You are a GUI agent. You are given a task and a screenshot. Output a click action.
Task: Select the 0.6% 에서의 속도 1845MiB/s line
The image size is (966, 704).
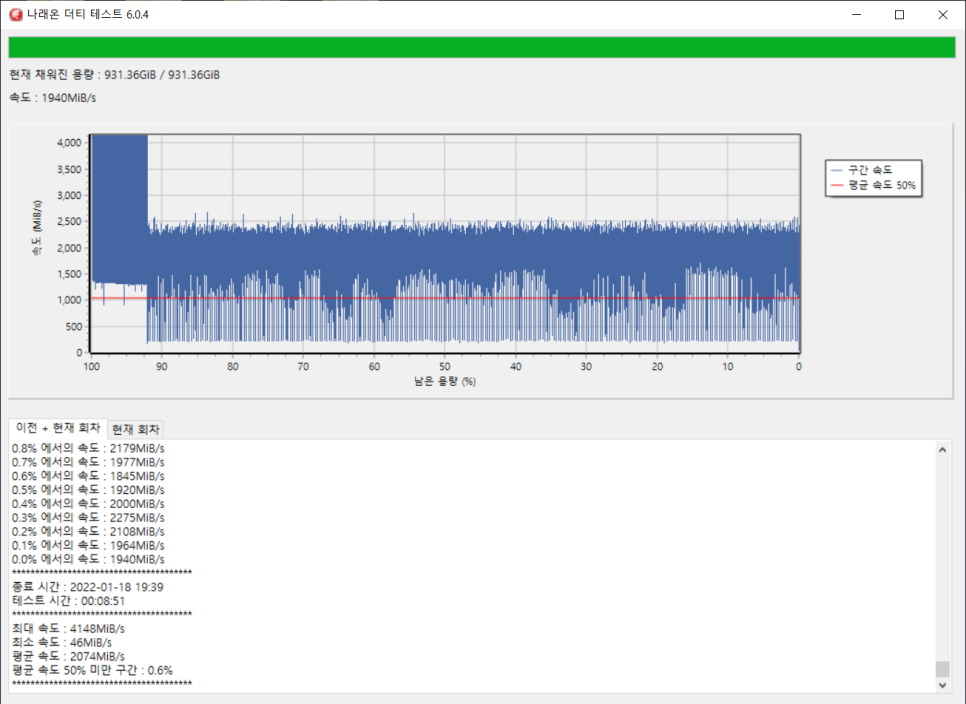(x=88, y=476)
